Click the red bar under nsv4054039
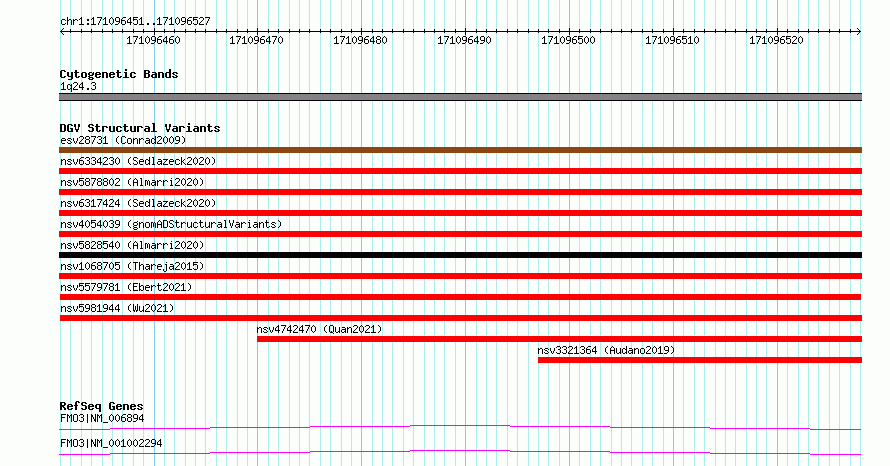Image resolution: width=890 pixels, height=466 pixels. (460, 234)
